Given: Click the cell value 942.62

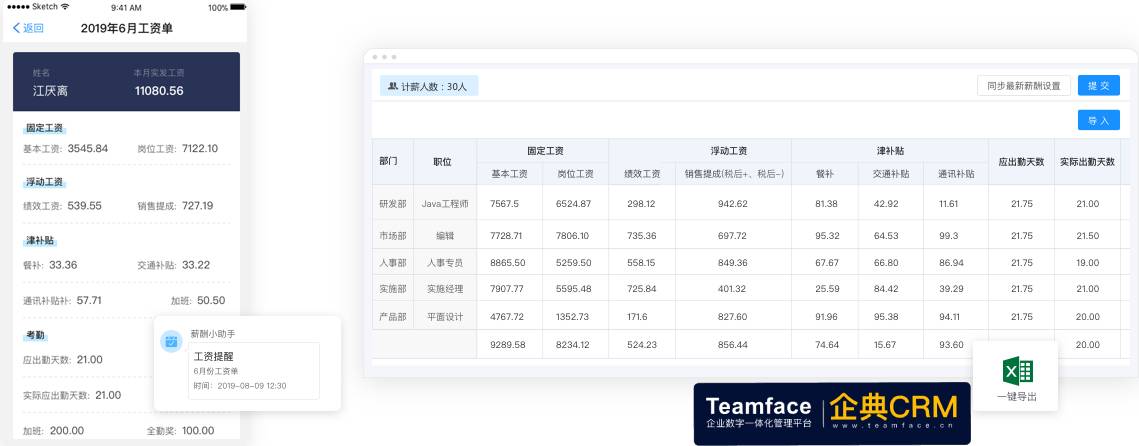Looking at the screenshot, I should tap(731, 203).
